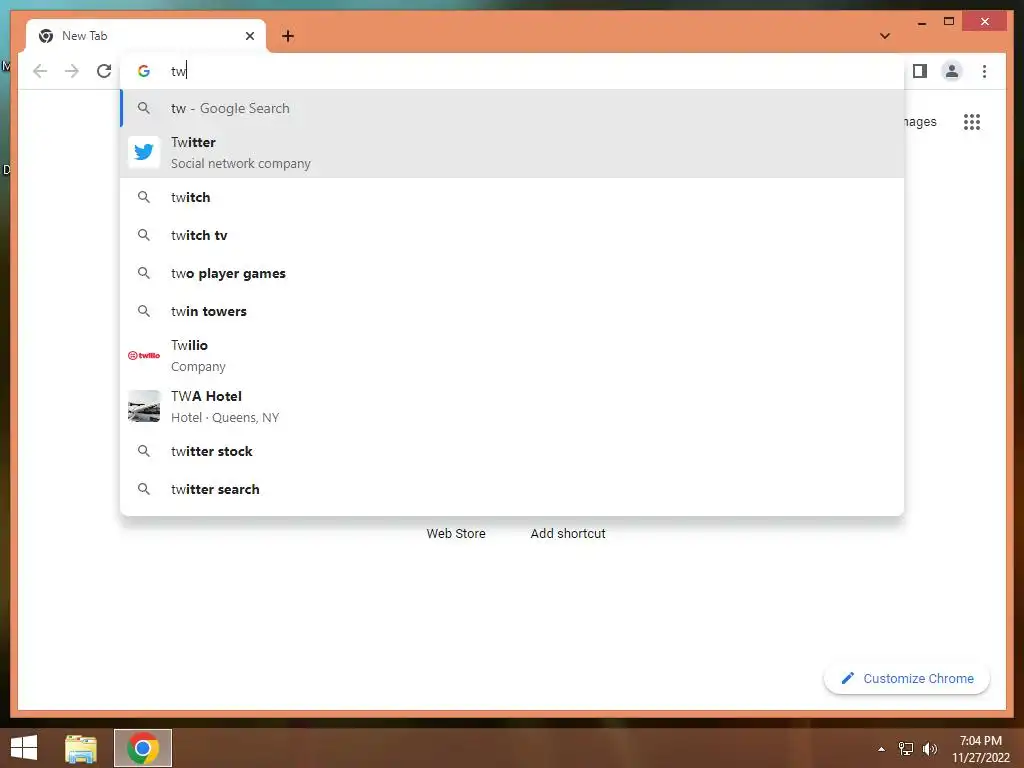The height and width of the screenshot is (768, 1024).
Task: Choose the Twitter social network suggestion
Action: pos(513,152)
